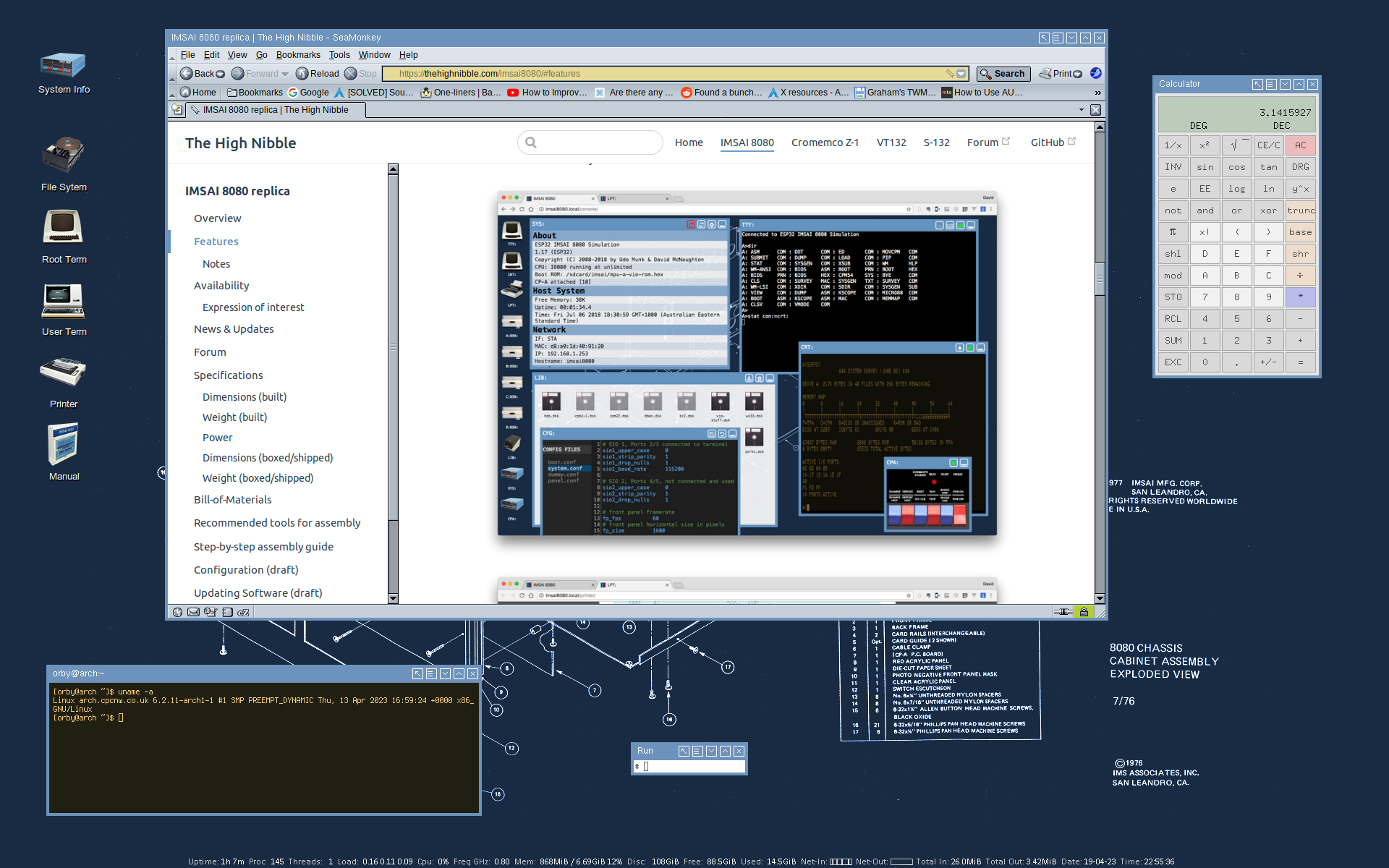Open Navigator from status bar component icon
The width and height of the screenshot is (1389, 868).
coord(177,612)
